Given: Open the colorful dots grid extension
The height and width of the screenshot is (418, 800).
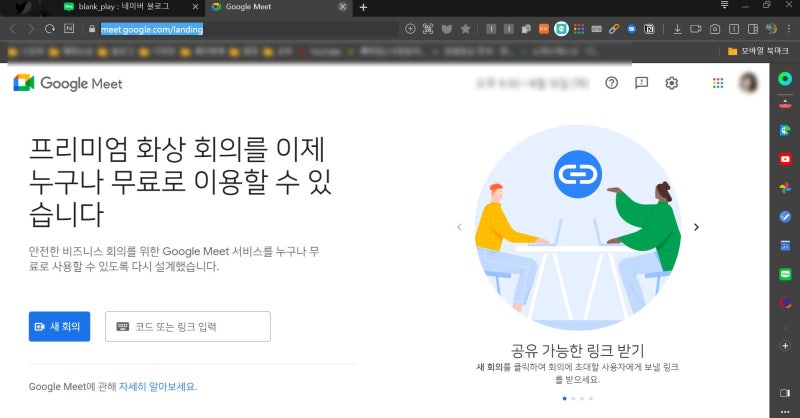Looking at the screenshot, I should coord(579,29).
